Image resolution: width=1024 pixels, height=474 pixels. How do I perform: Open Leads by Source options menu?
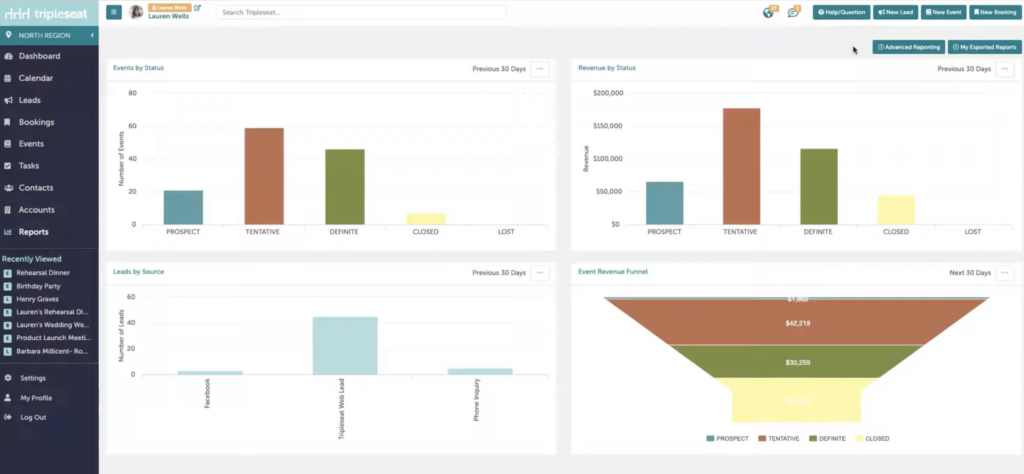pos(539,272)
